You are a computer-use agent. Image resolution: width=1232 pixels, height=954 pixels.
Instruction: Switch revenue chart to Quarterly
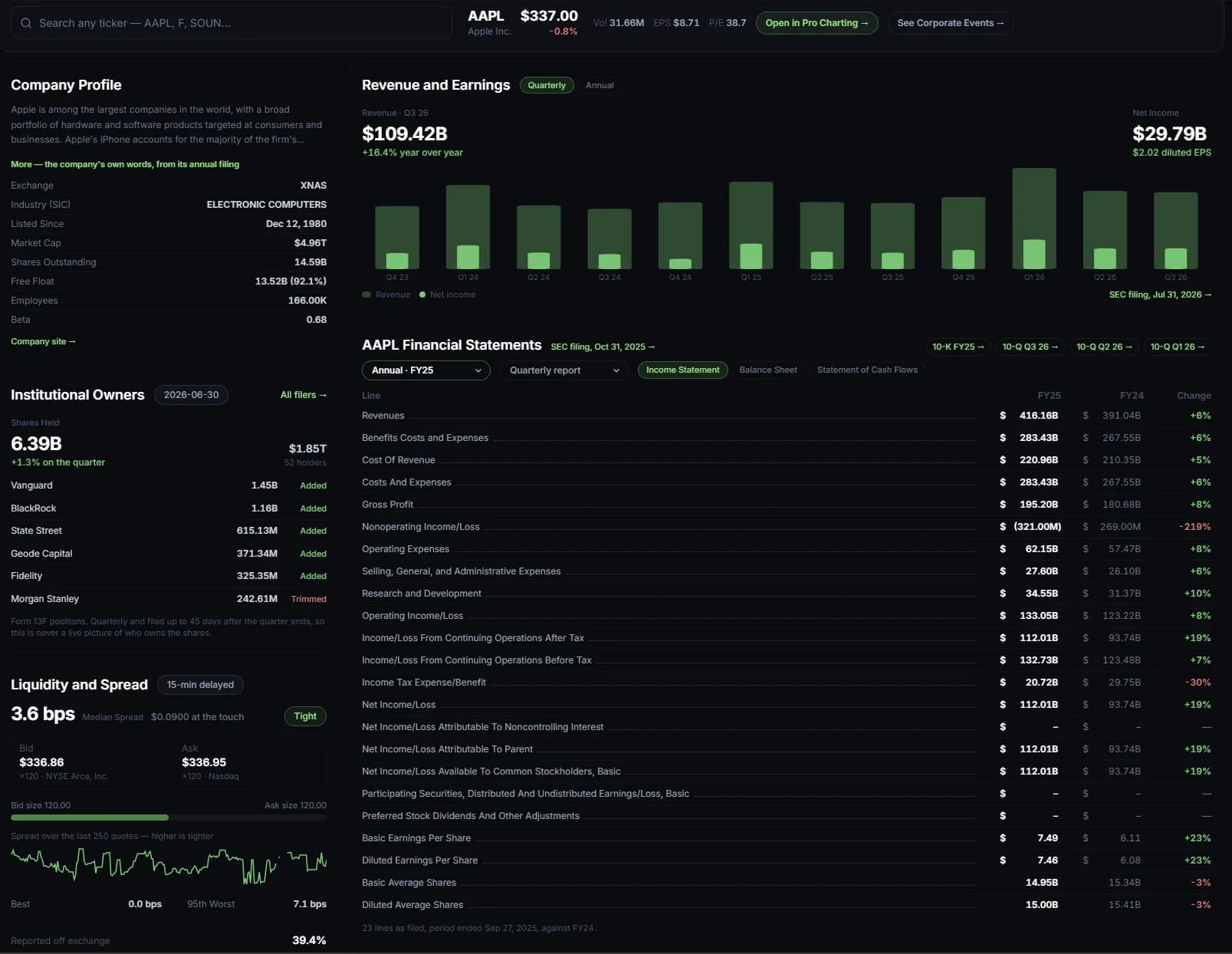(x=547, y=85)
